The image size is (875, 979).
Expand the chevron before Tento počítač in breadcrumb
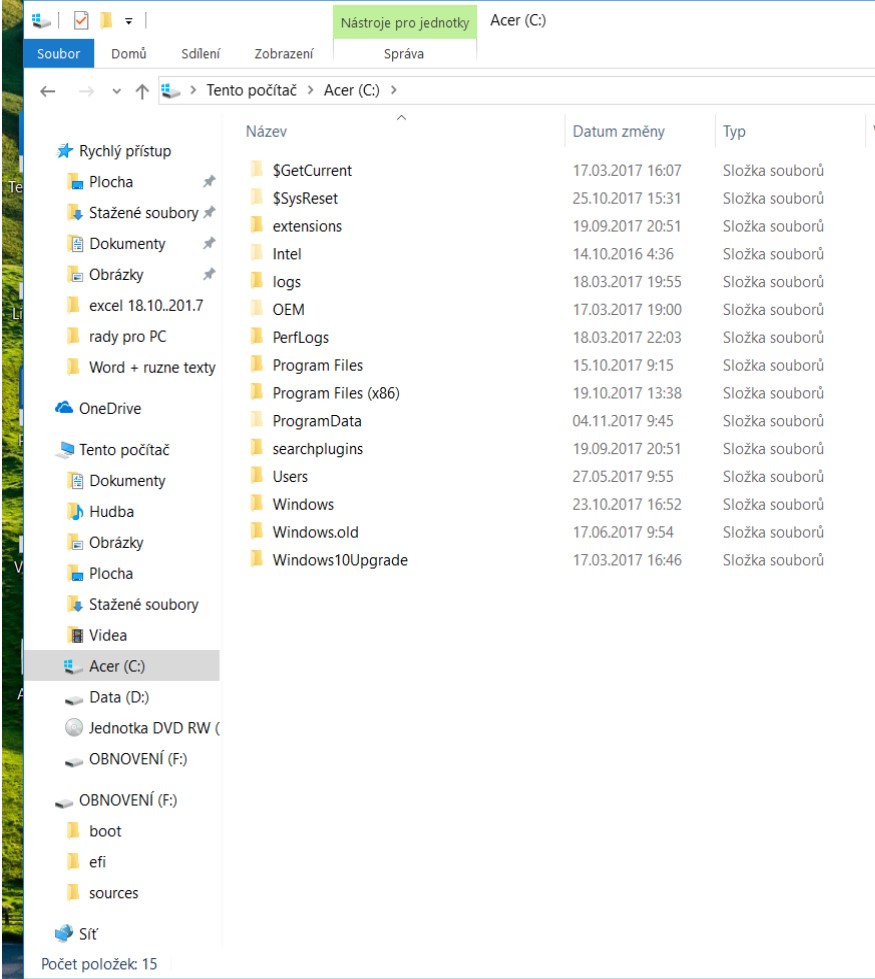click(x=194, y=91)
